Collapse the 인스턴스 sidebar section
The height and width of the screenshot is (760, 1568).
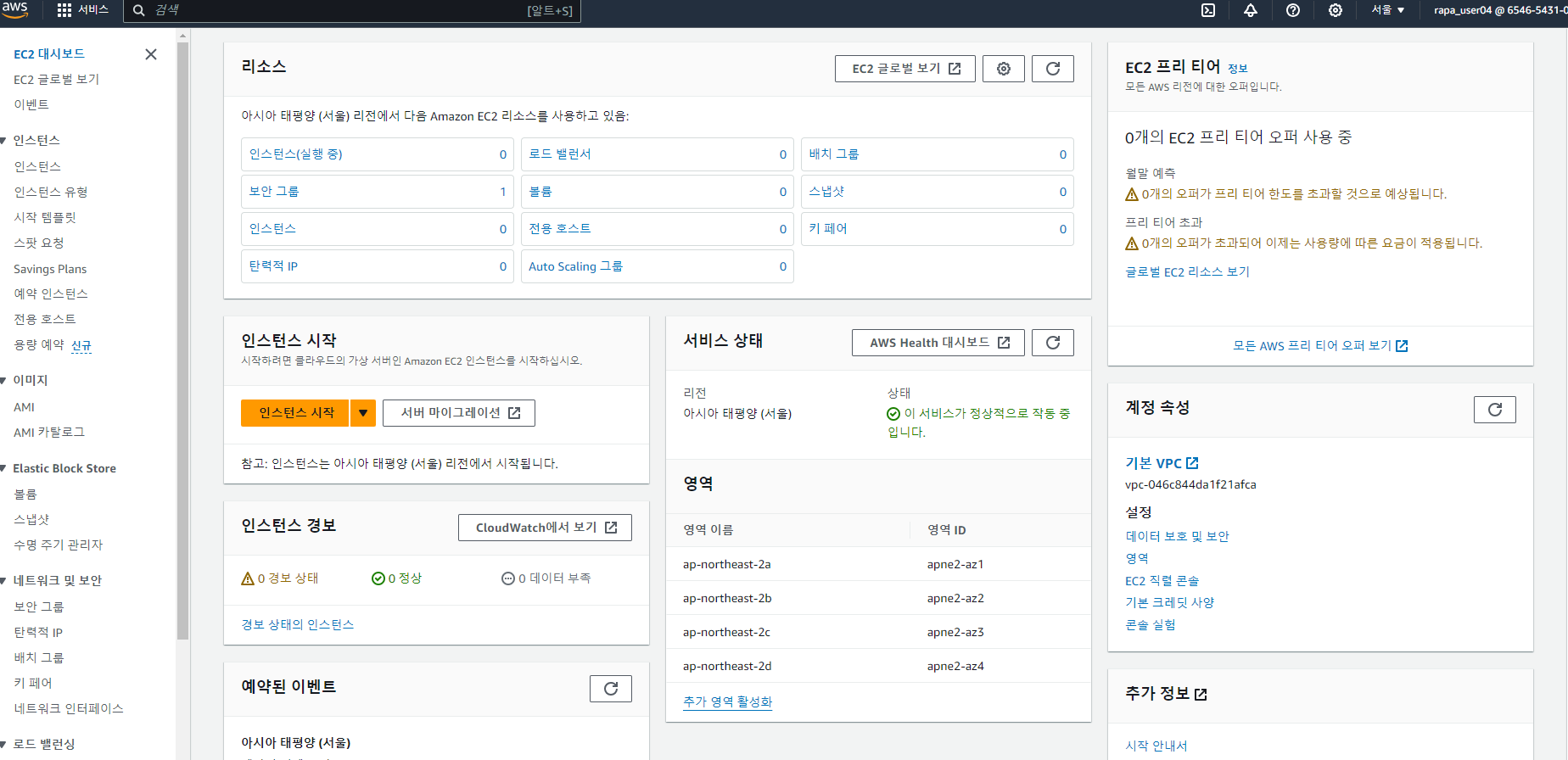4,141
